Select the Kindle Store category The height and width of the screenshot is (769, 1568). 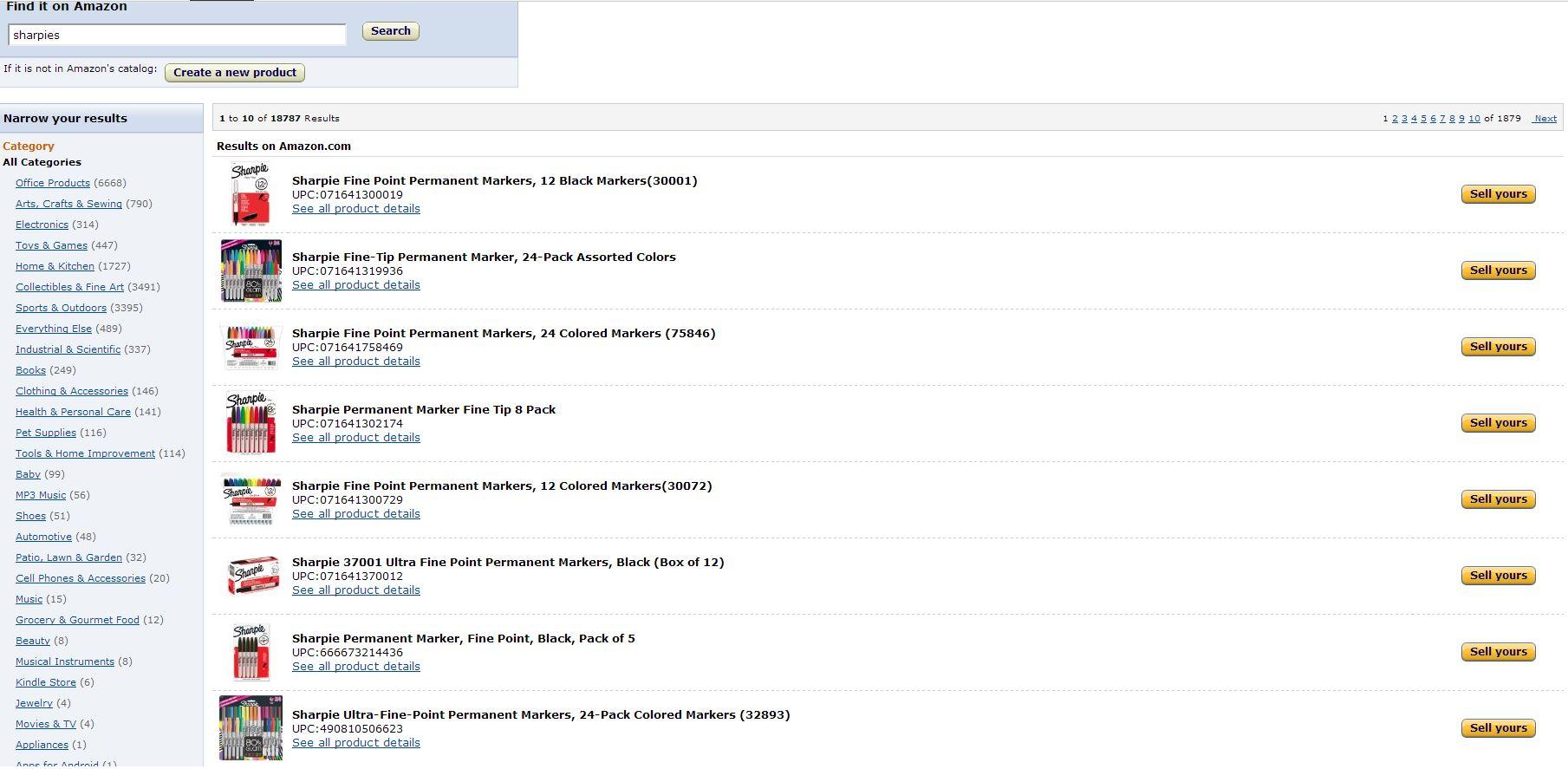coord(46,682)
